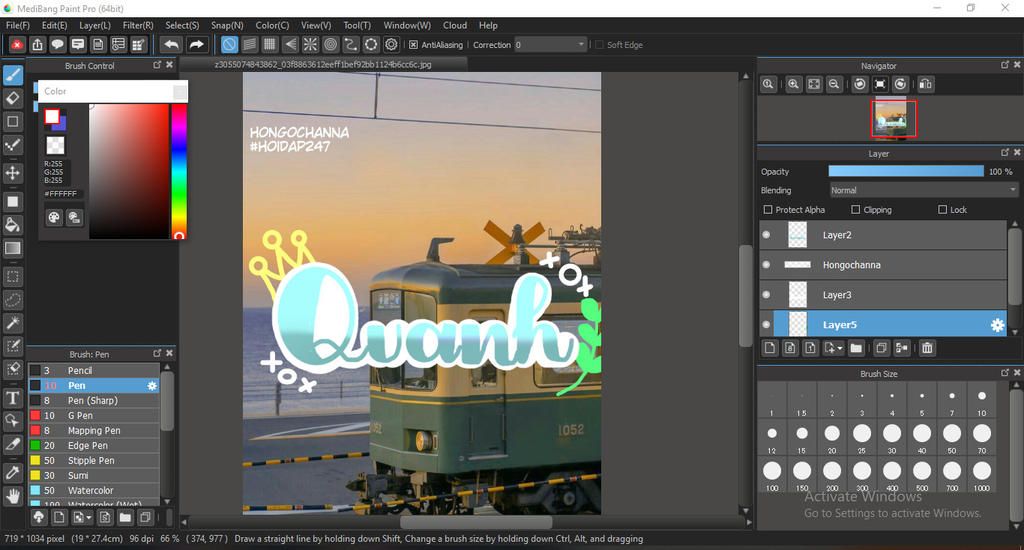Open Pen brush settings gear
The height and width of the screenshot is (550, 1024).
(x=152, y=385)
